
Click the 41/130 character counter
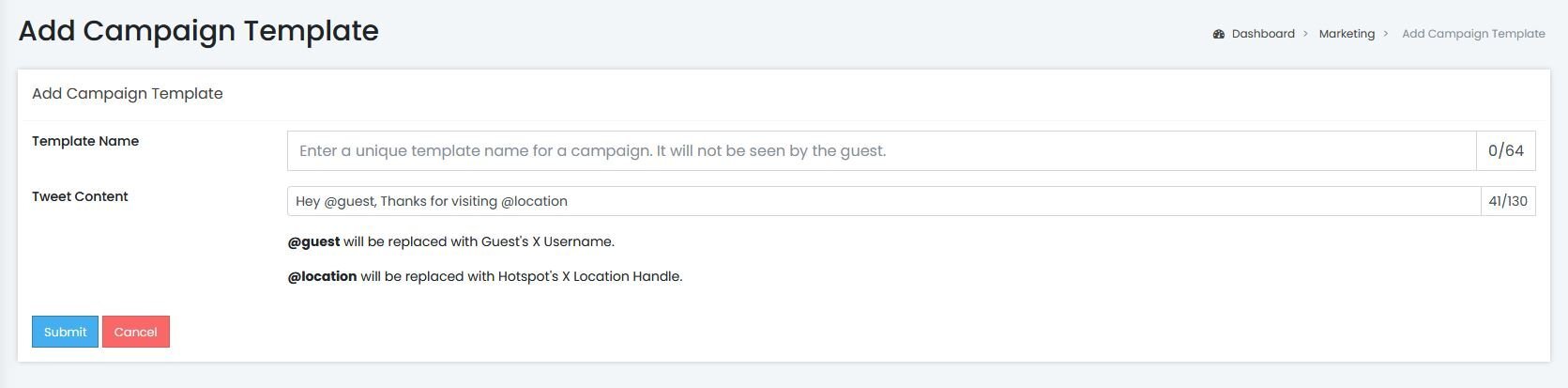point(1508,201)
